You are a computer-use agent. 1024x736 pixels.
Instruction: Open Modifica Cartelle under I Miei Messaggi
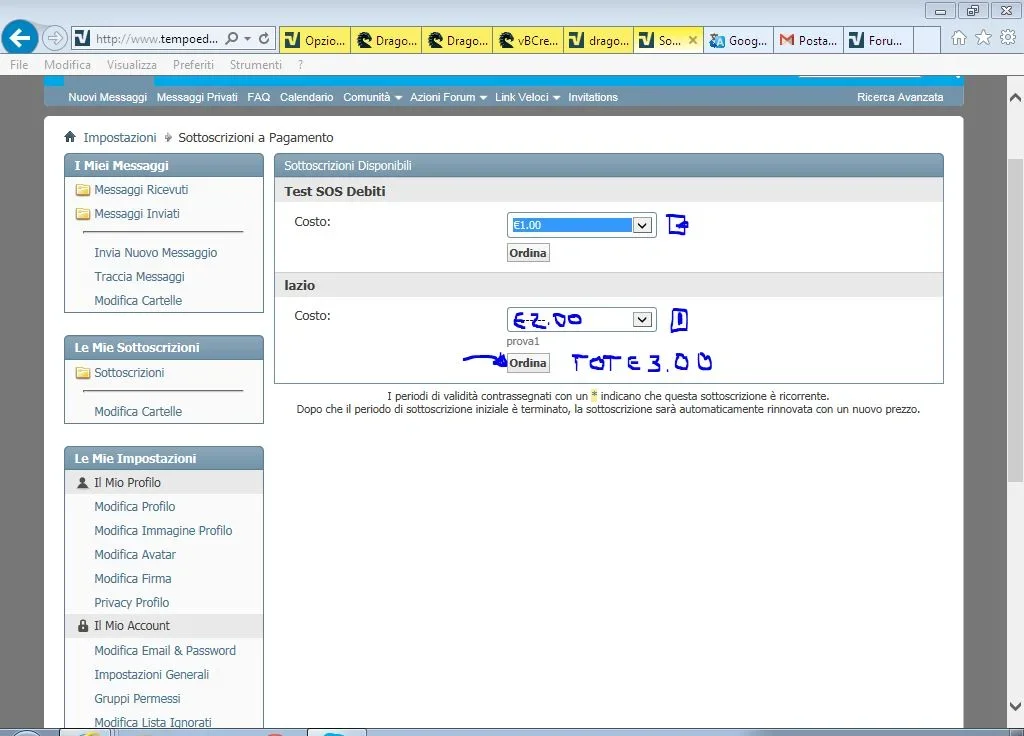pos(138,301)
